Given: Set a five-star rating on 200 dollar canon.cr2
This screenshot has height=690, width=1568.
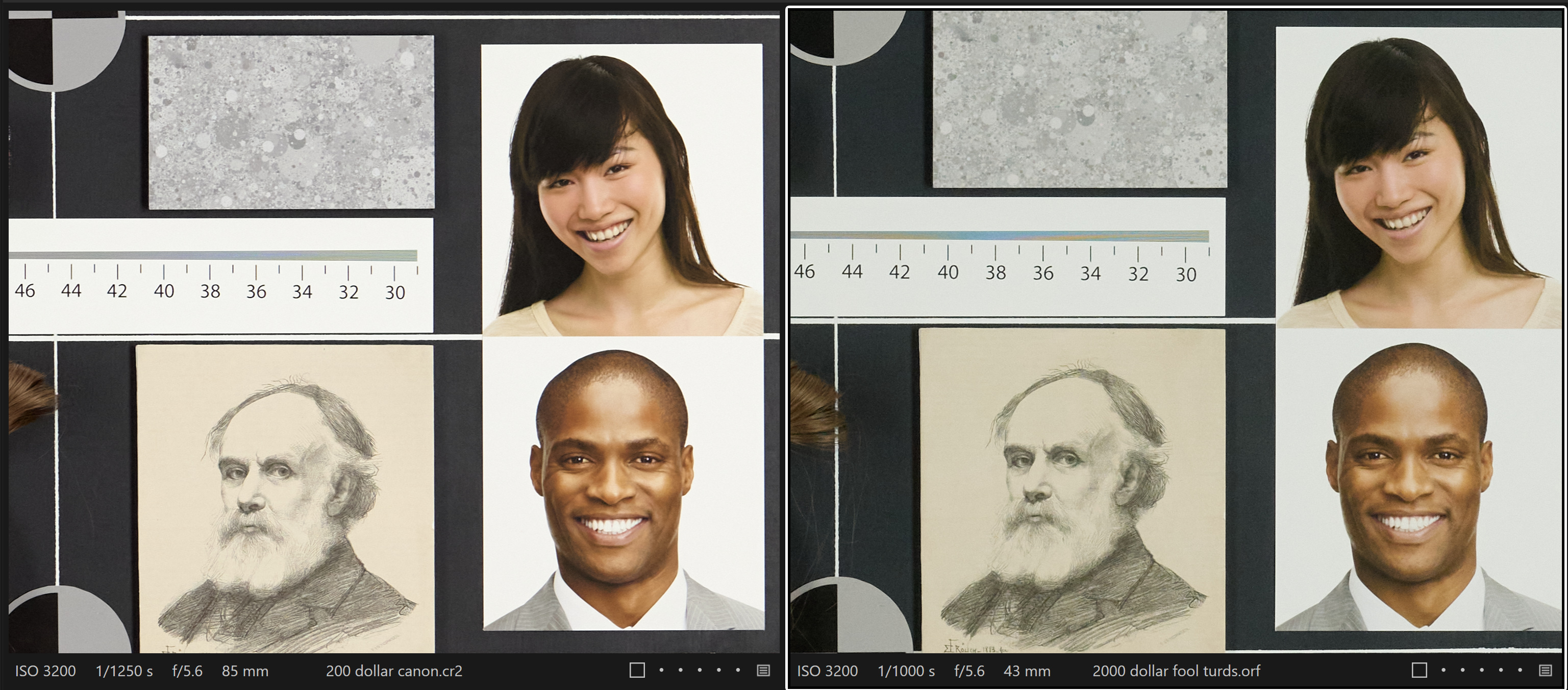Looking at the screenshot, I should coord(738,671).
